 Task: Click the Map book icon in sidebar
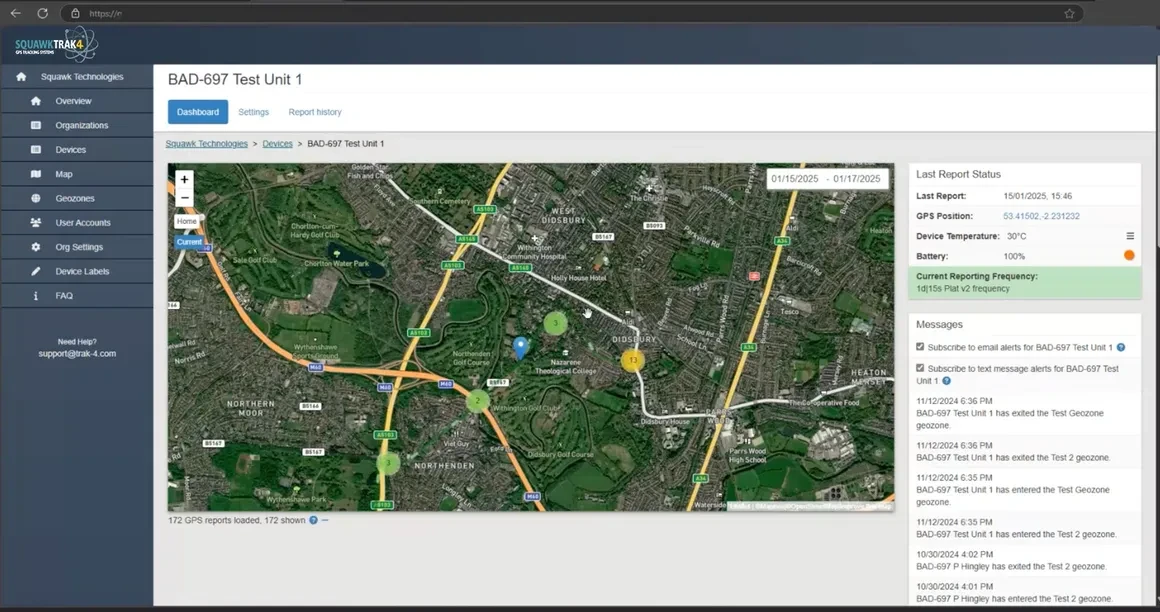36,174
